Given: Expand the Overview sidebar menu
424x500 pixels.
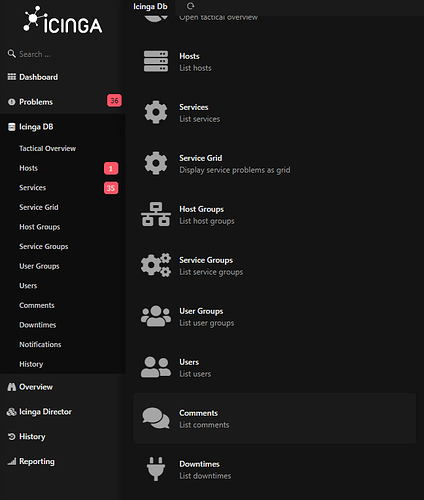Looking at the screenshot, I should click(36, 387).
